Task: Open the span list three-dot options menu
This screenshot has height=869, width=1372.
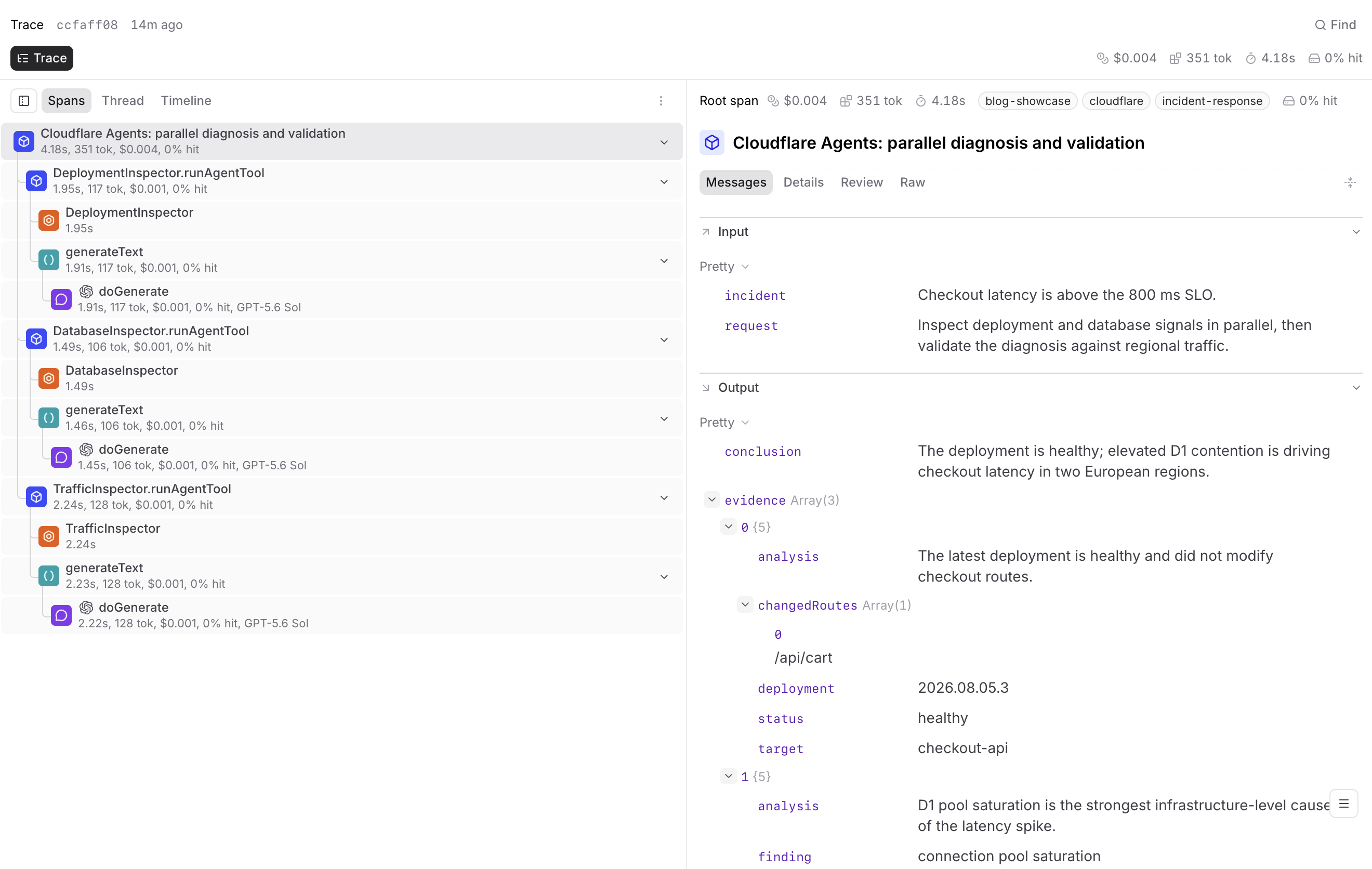Action: [661, 101]
